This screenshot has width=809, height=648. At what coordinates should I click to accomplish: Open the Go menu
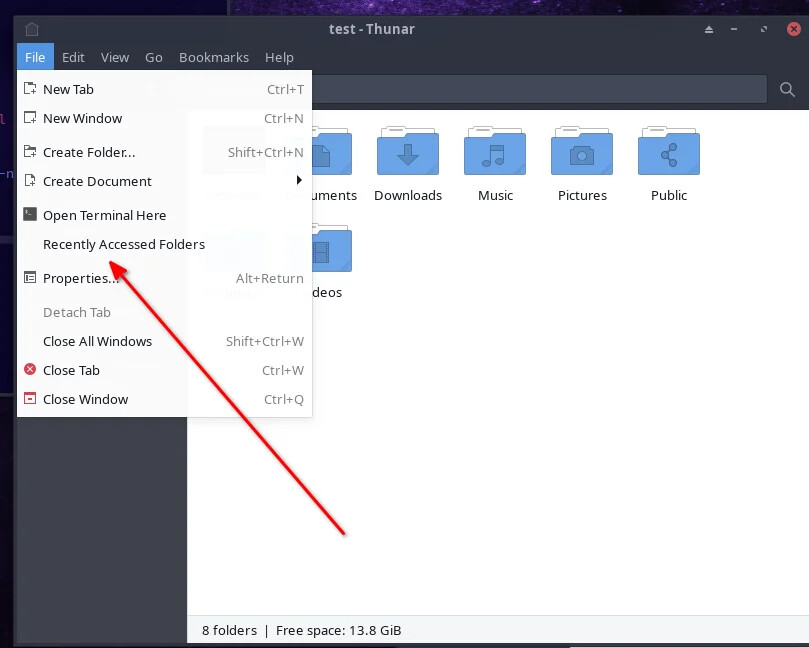coord(153,57)
